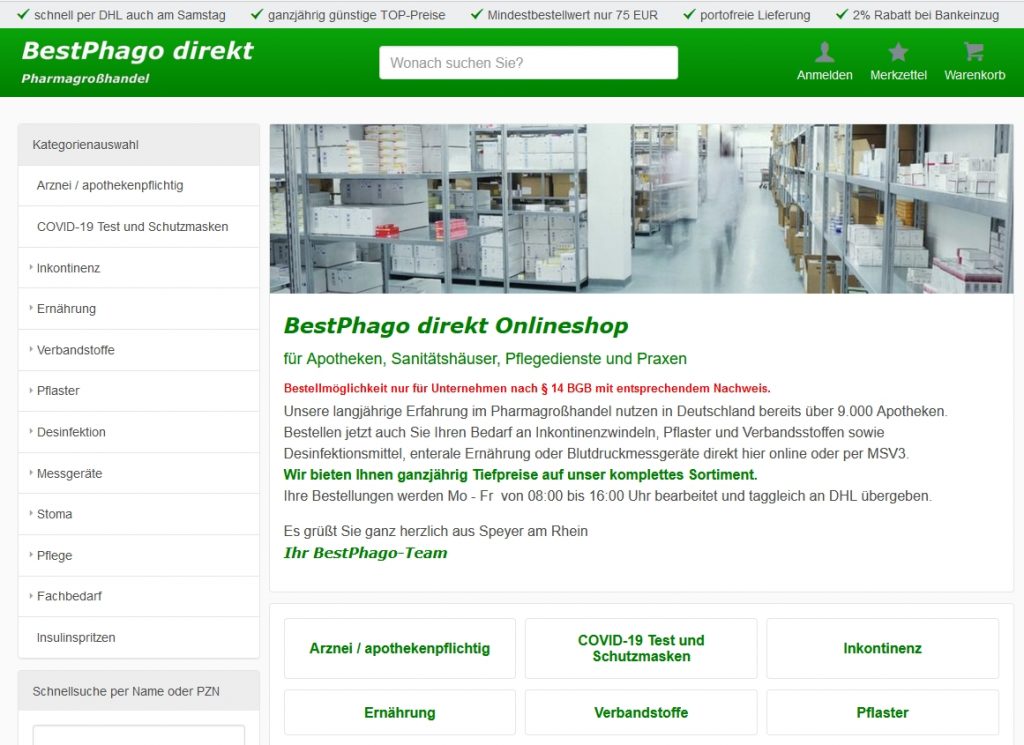
Task: Expand the Verbandstoffe sidebar category
Action: pos(75,350)
